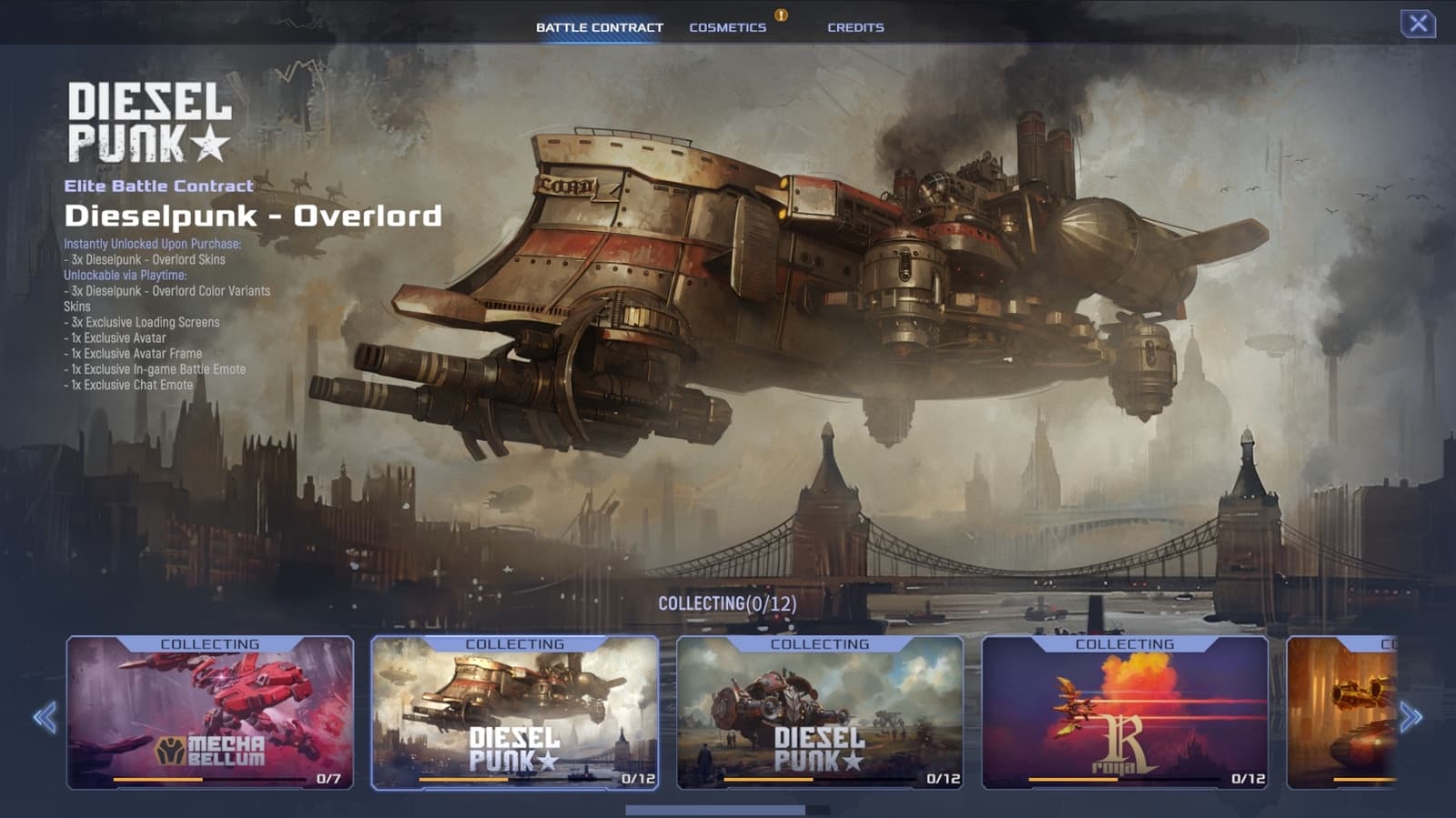Close the battle contract screen
1456x818 pixels.
coord(1418,24)
